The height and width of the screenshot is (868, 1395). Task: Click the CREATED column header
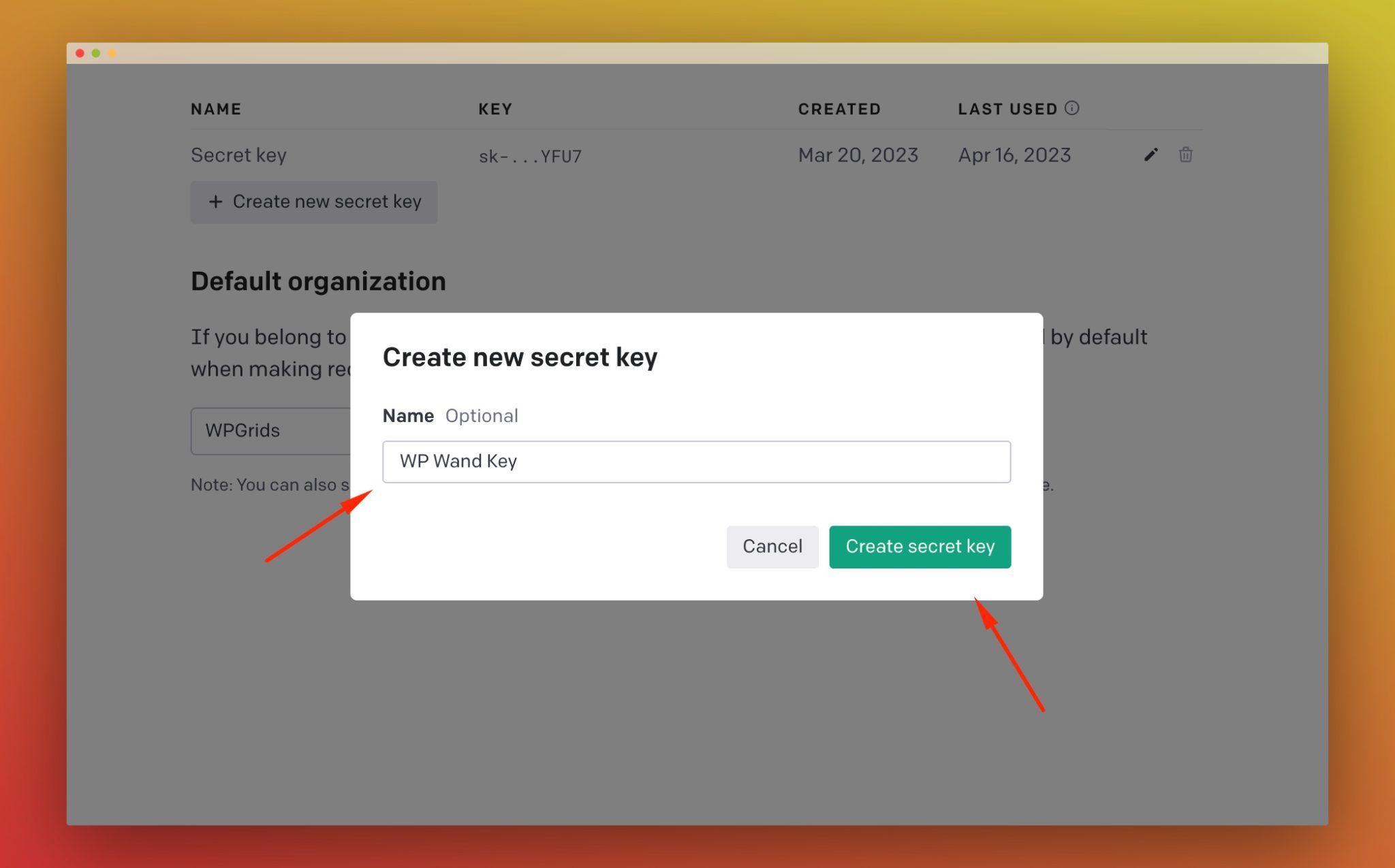pos(839,109)
